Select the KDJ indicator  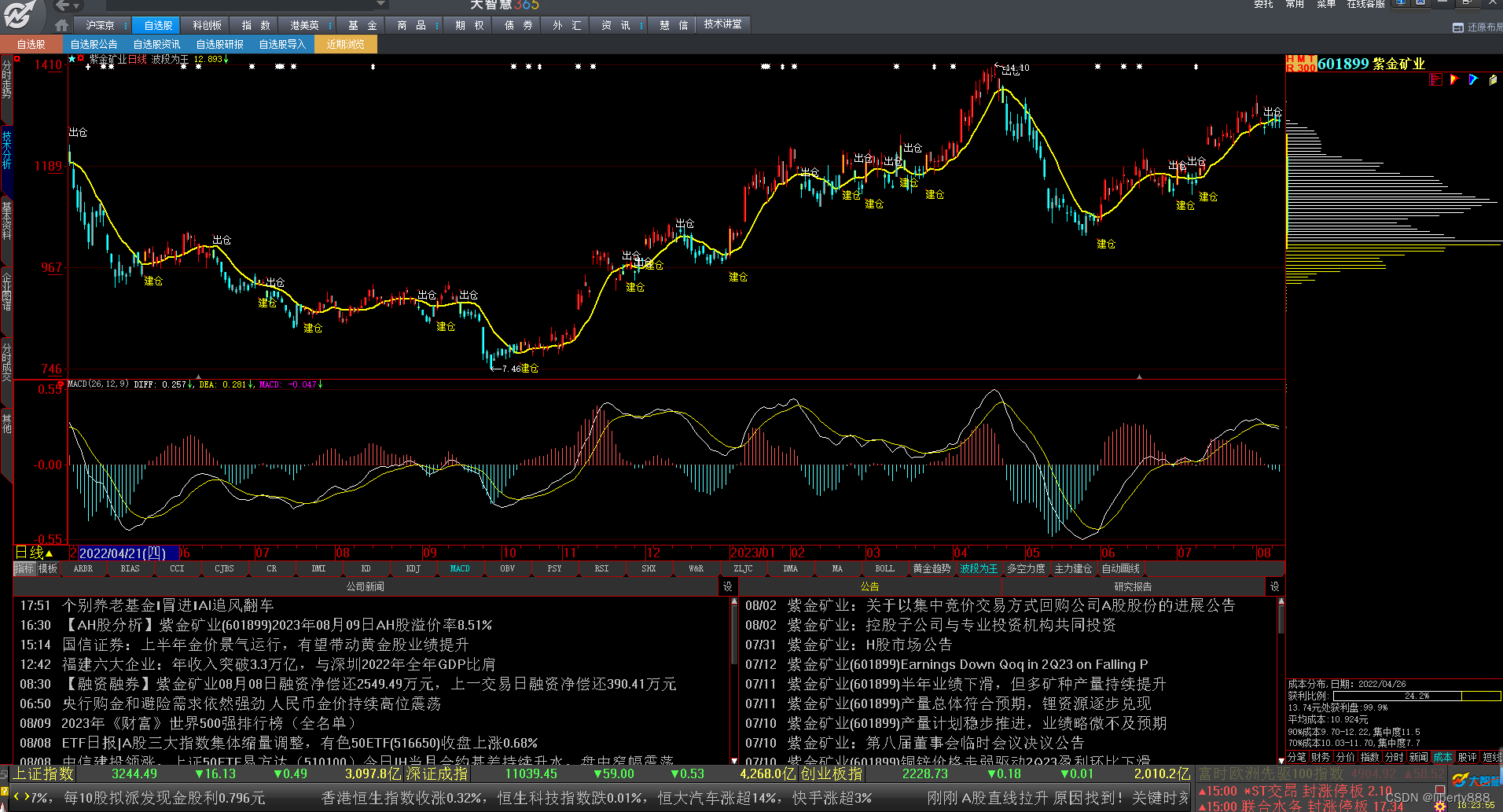pos(413,568)
